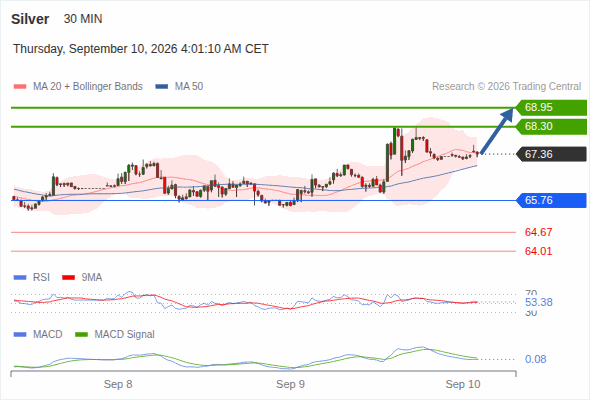
Task: Click the MA 20 + Bollinger Bands label
Action: click(88, 87)
